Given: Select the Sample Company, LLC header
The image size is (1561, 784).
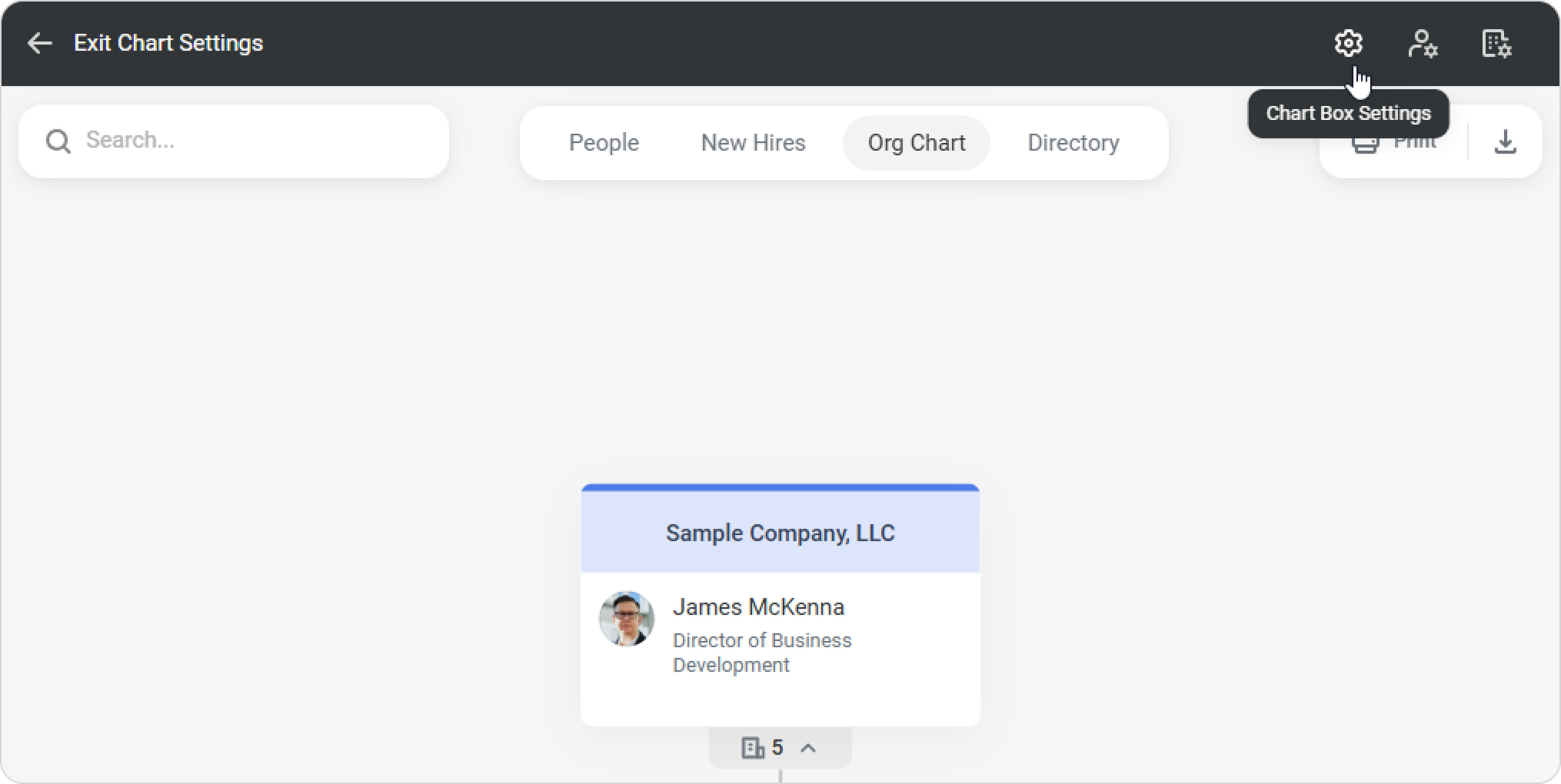Looking at the screenshot, I should click(x=780, y=533).
